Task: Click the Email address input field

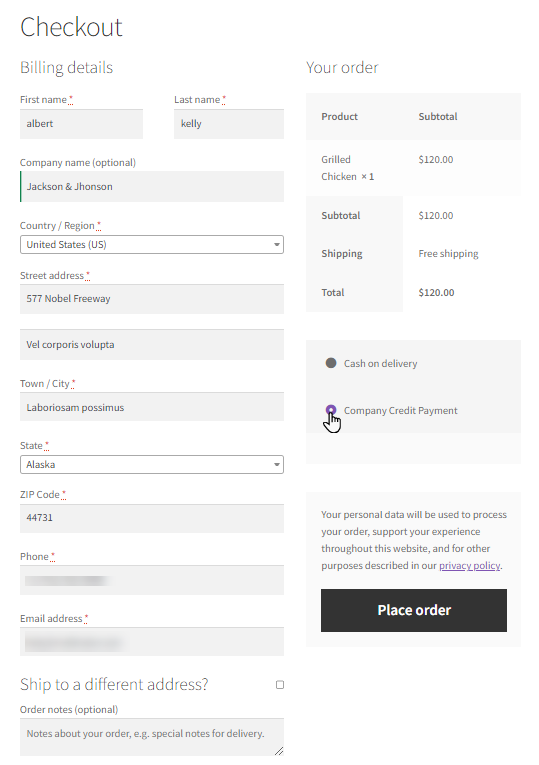Action: [152, 642]
